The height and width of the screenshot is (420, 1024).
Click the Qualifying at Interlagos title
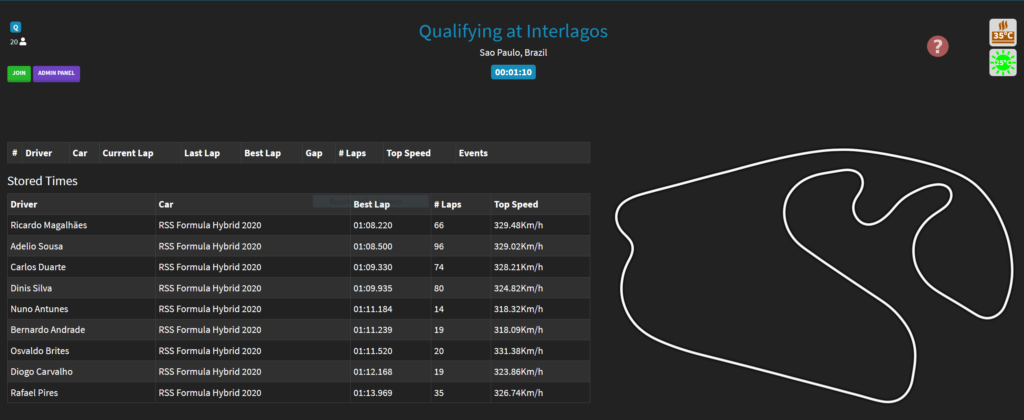[x=512, y=31]
